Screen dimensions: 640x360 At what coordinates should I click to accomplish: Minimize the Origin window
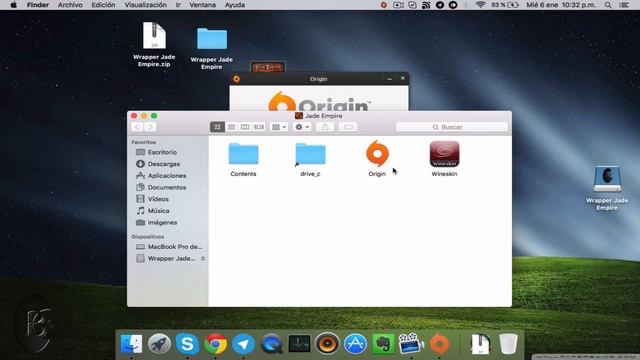389,78
